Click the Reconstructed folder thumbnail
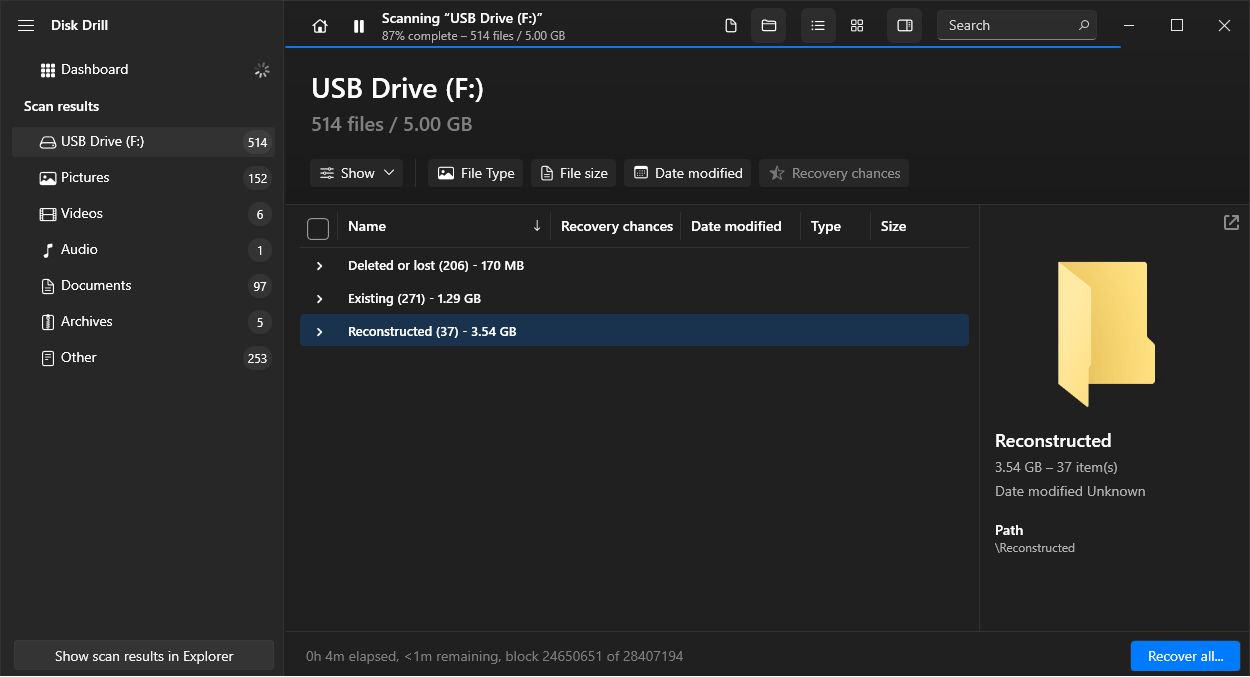 pos(1106,333)
